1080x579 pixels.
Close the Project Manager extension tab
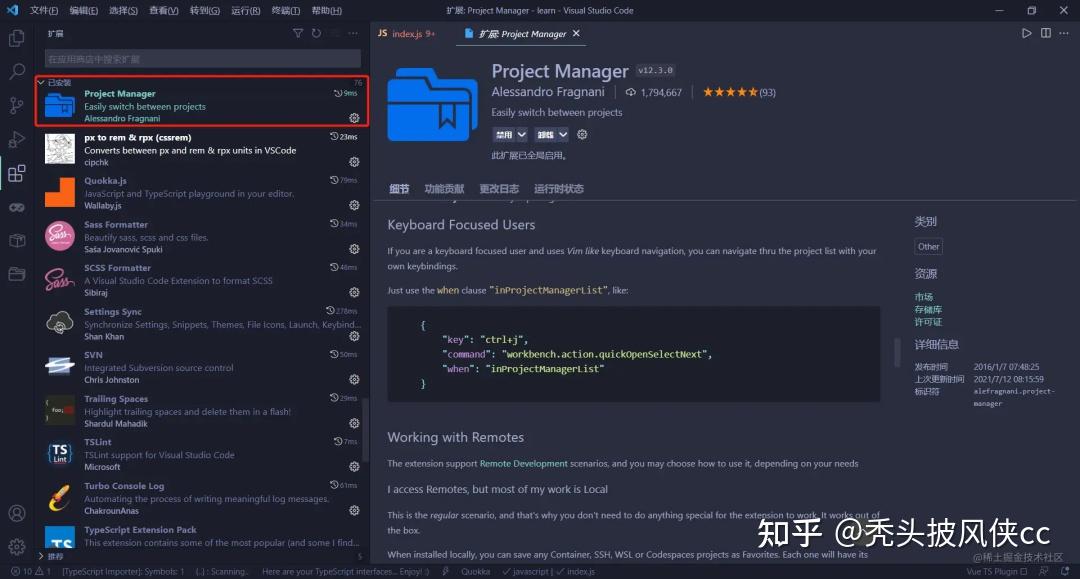[x=576, y=33]
